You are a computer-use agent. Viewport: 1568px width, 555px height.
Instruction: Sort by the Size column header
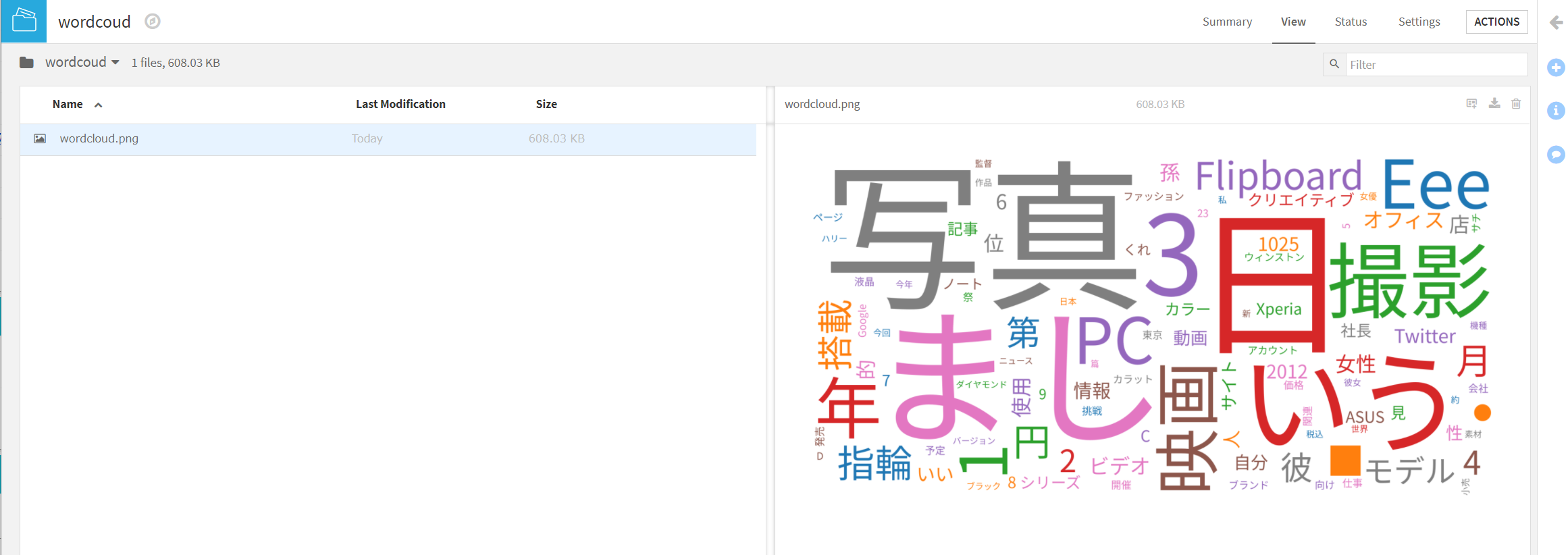tap(546, 104)
